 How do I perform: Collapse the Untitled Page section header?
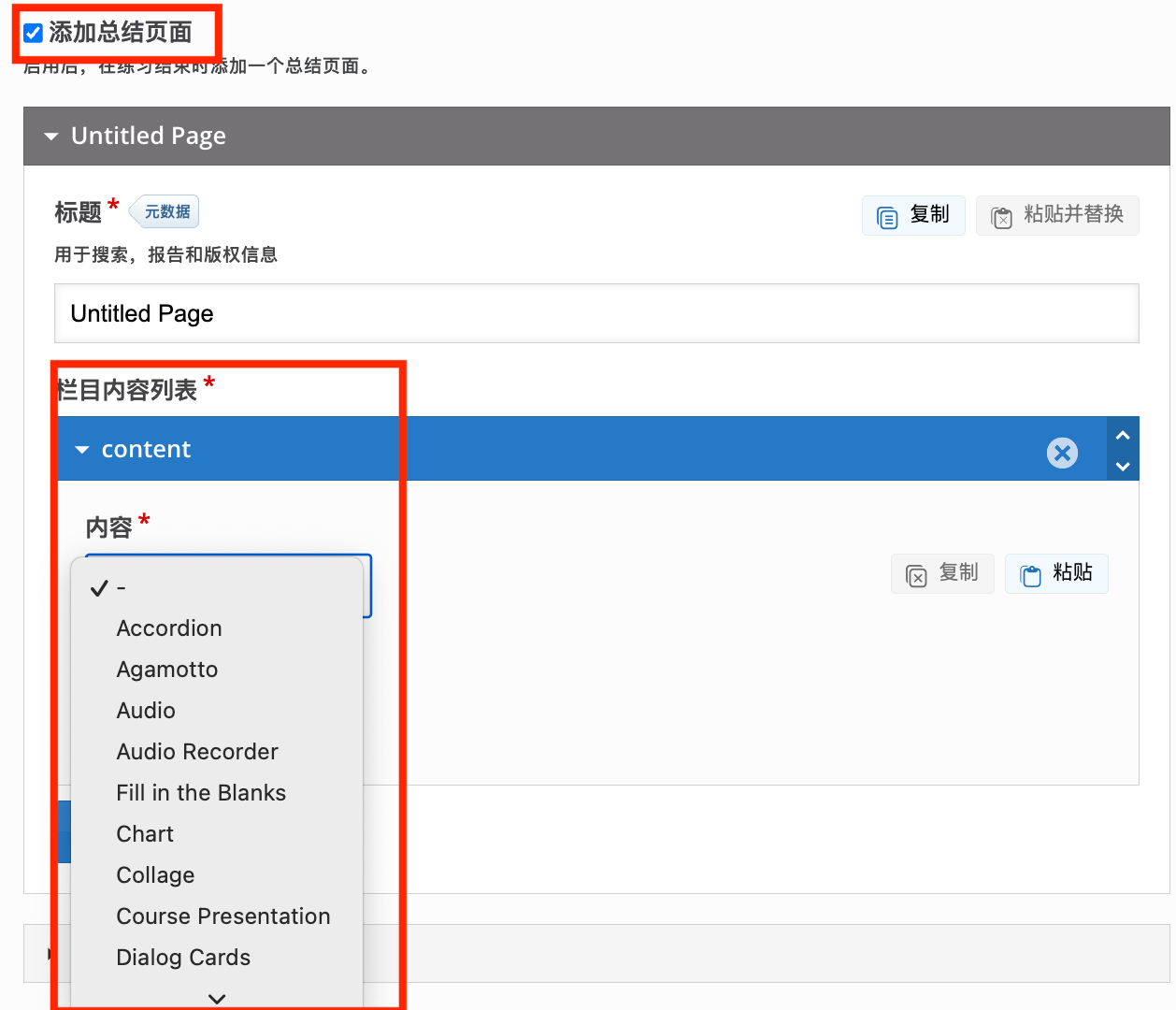[x=51, y=137]
